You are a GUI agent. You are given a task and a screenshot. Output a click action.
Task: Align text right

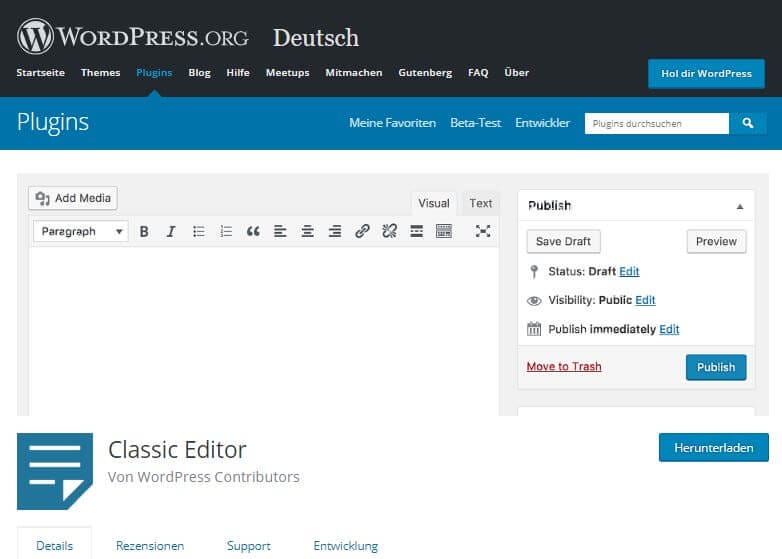pos(335,231)
